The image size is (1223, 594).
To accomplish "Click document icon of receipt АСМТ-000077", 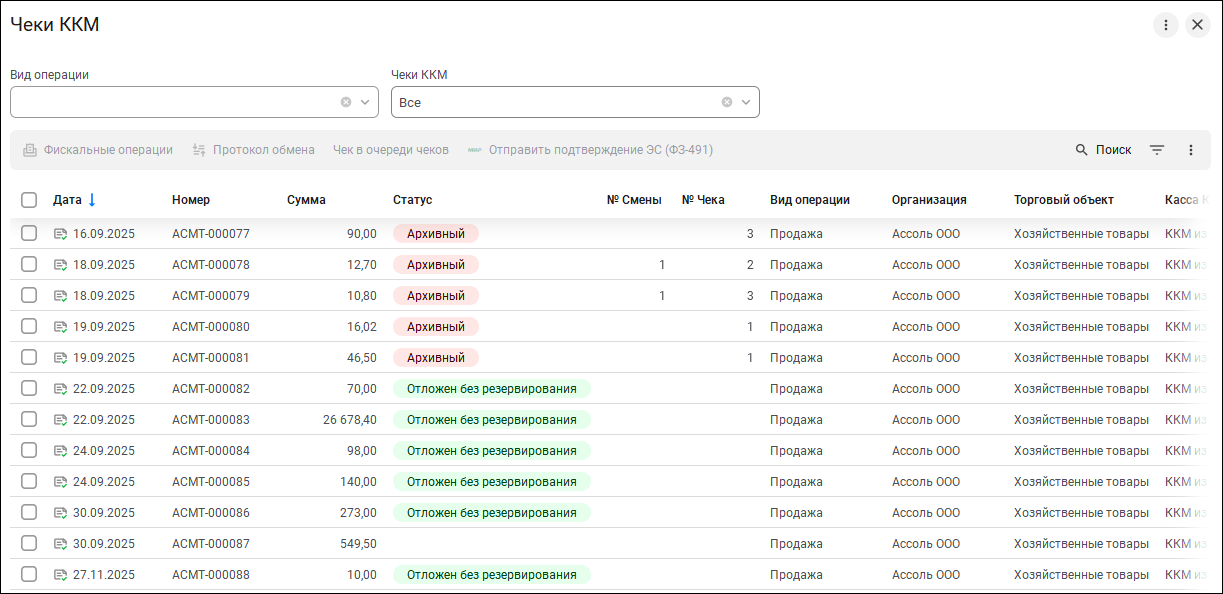I will coord(60,234).
